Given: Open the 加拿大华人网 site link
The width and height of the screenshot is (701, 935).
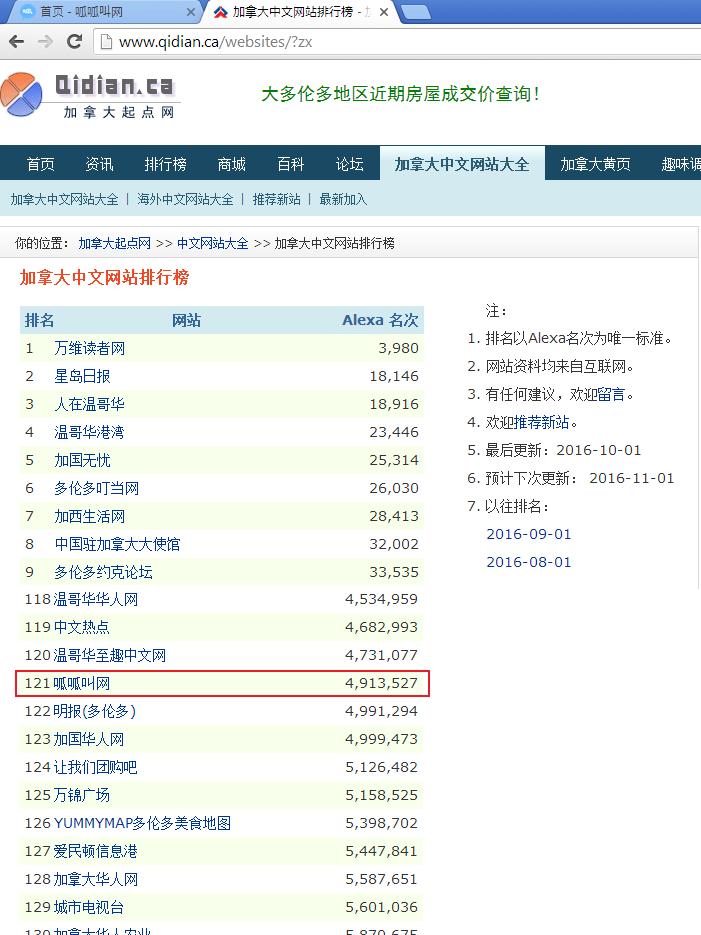Looking at the screenshot, I should click(x=96, y=880).
